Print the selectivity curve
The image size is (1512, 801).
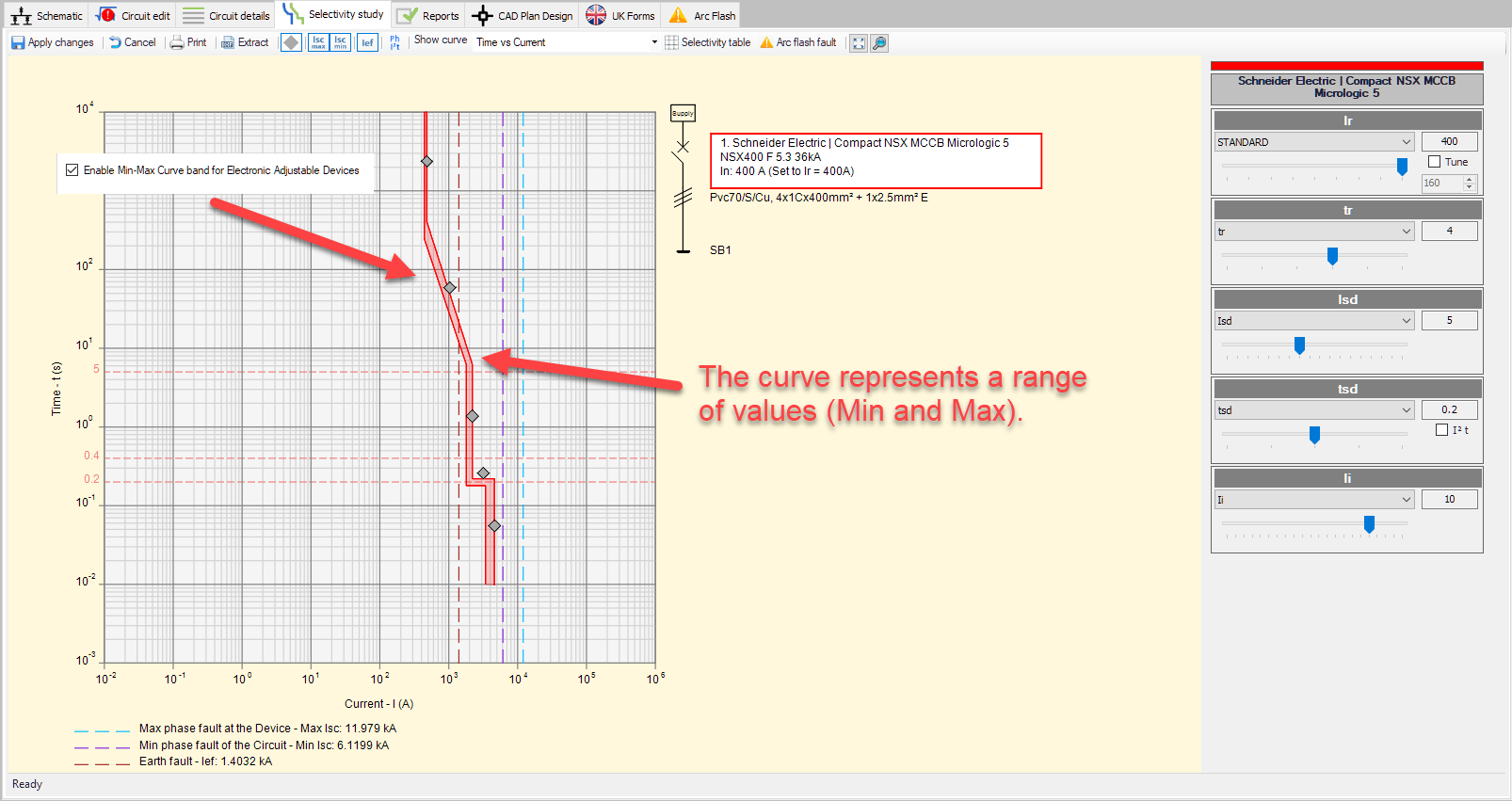(x=188, y=42)
